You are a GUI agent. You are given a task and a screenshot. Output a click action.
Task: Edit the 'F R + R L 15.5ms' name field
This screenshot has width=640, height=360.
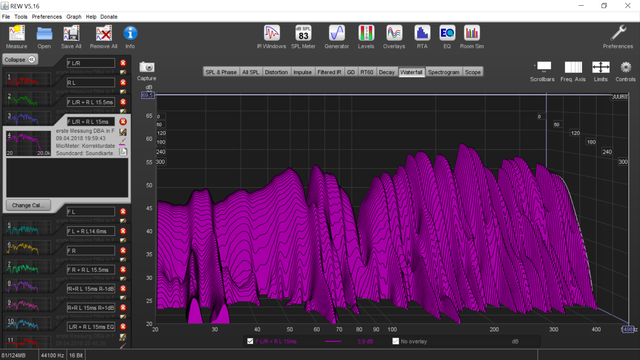click(91, 270)
